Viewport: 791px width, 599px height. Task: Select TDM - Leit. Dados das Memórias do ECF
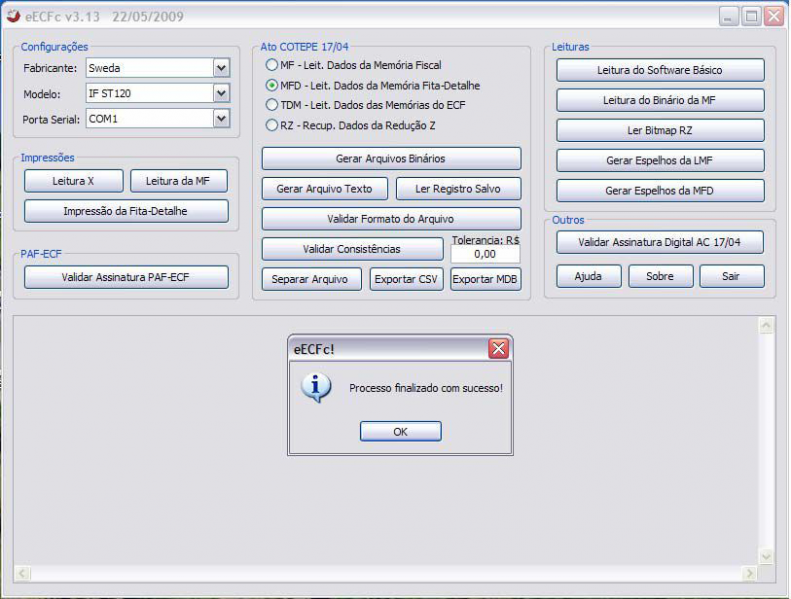[271, 105]
